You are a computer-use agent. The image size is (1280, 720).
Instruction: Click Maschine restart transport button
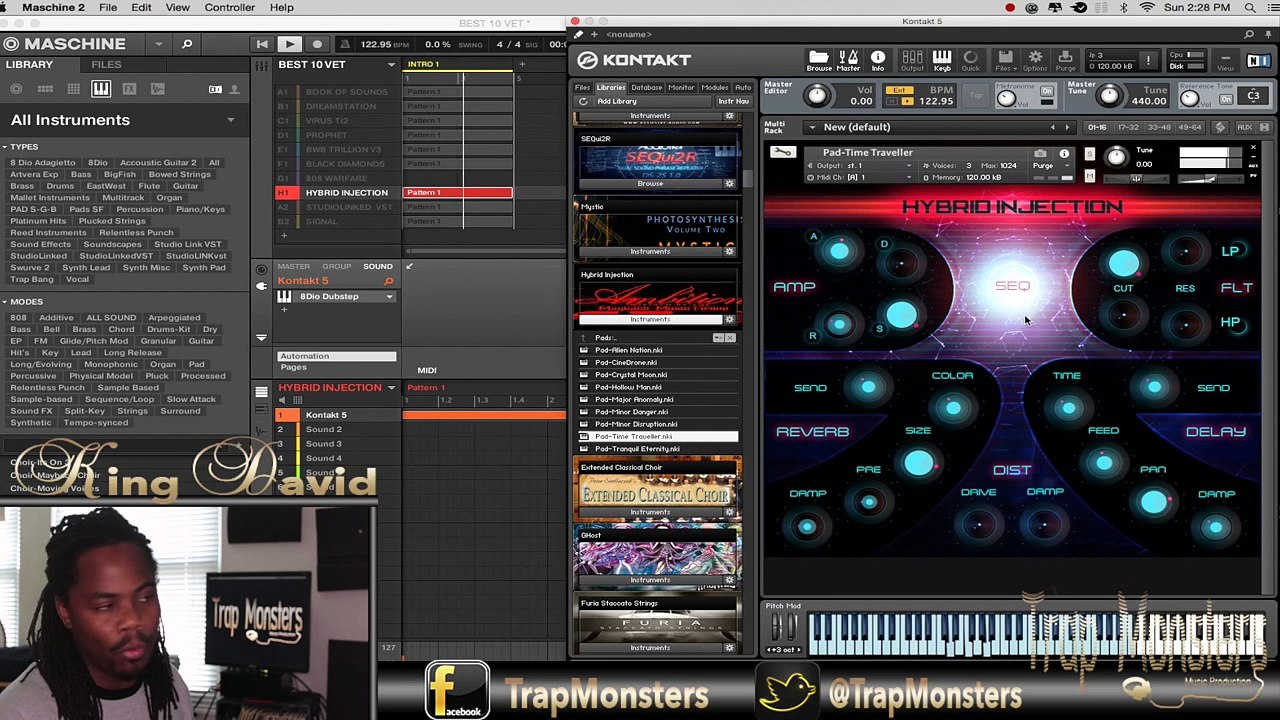click(x=262, y=44)
